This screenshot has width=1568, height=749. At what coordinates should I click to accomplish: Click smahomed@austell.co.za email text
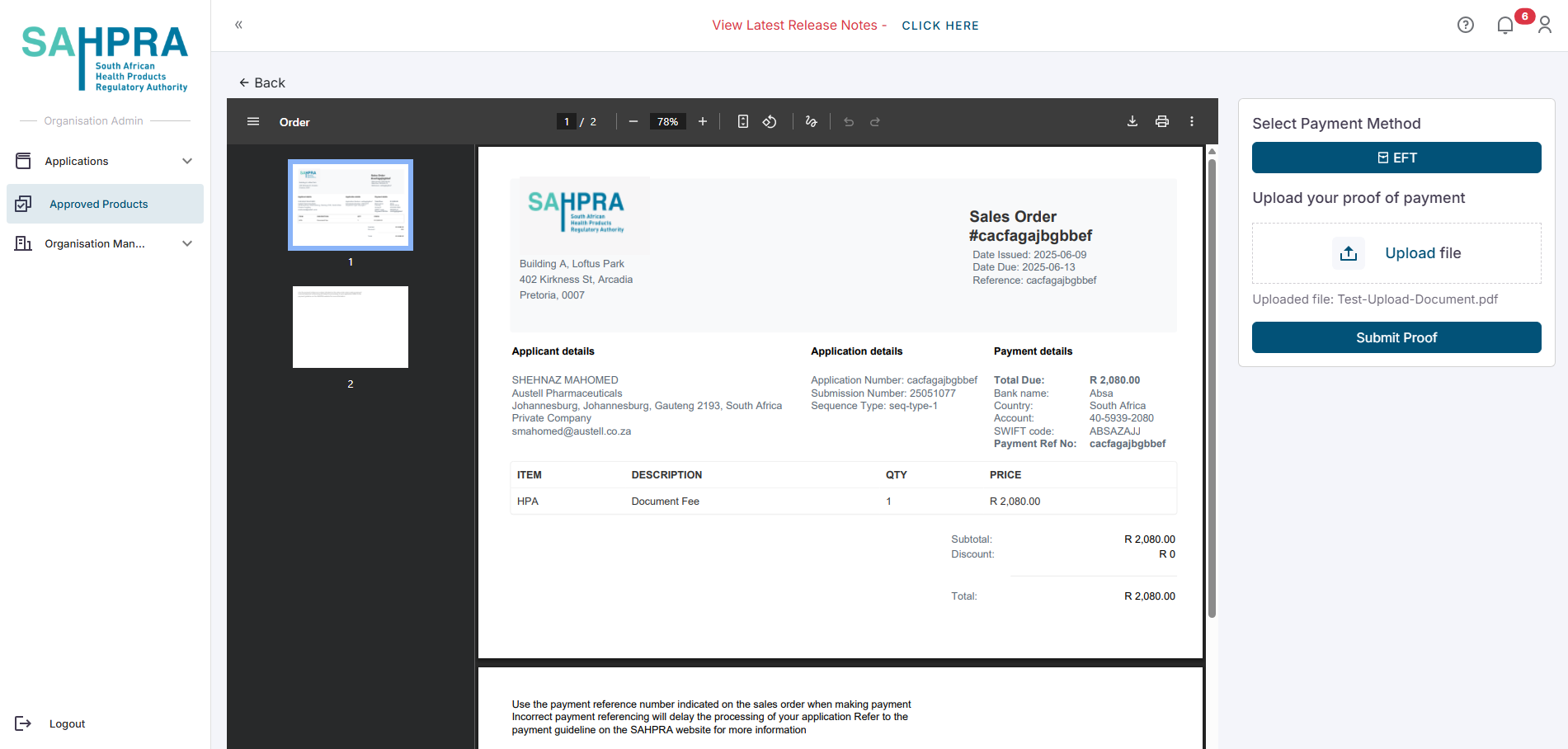[x=572, y=431]
